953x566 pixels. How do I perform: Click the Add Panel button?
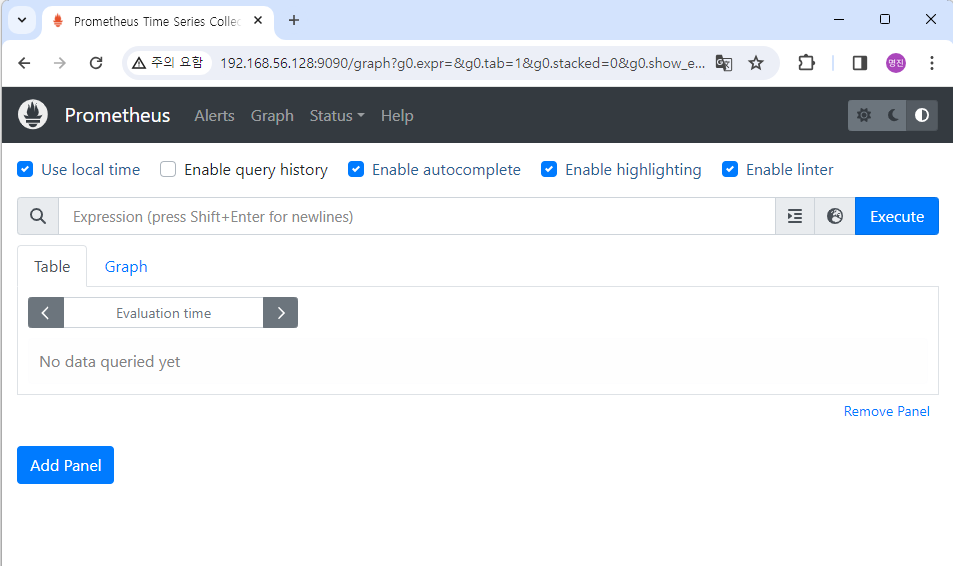(66, 465)
